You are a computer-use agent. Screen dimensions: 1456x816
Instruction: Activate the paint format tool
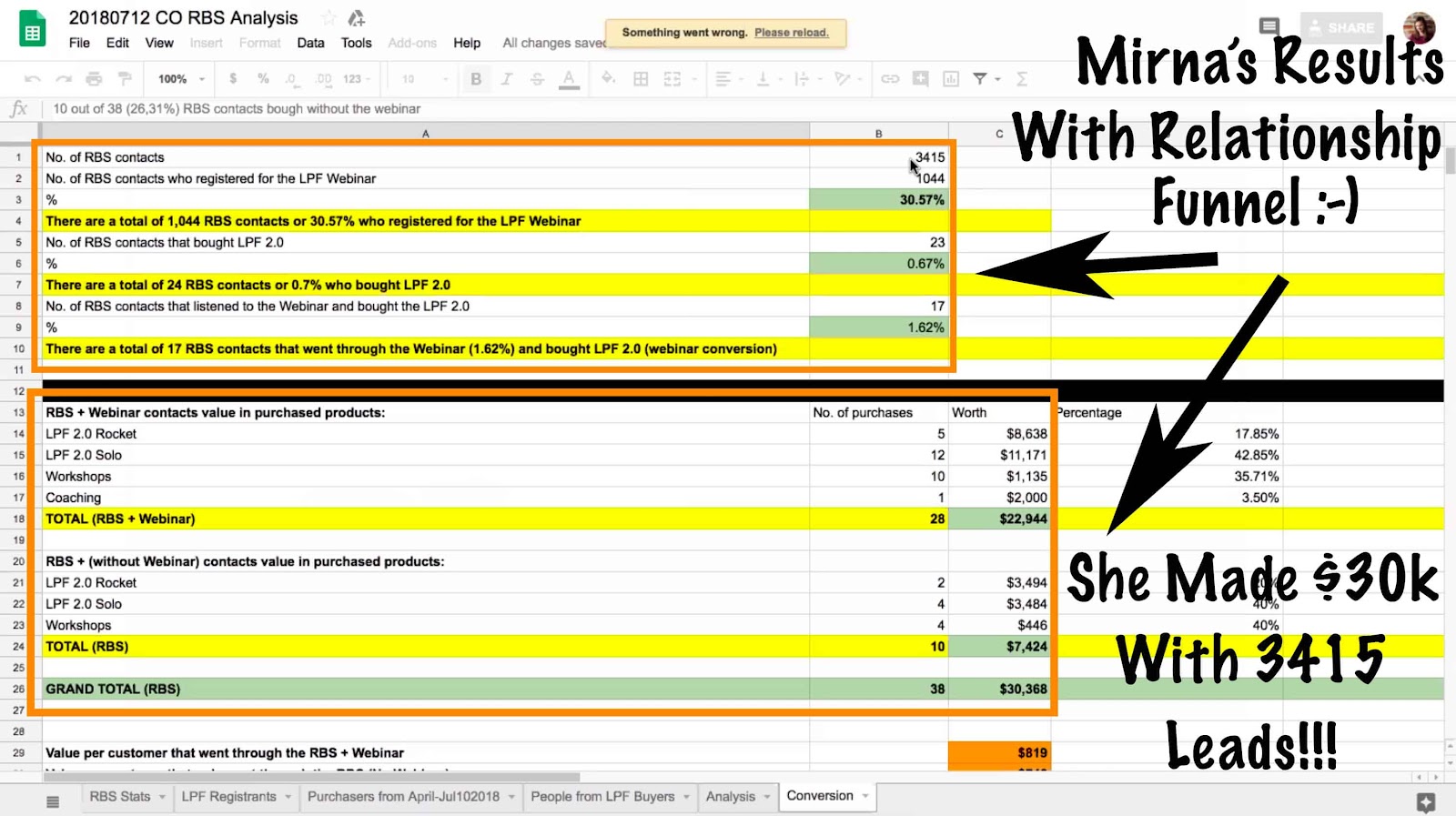(x=125, y=79)
